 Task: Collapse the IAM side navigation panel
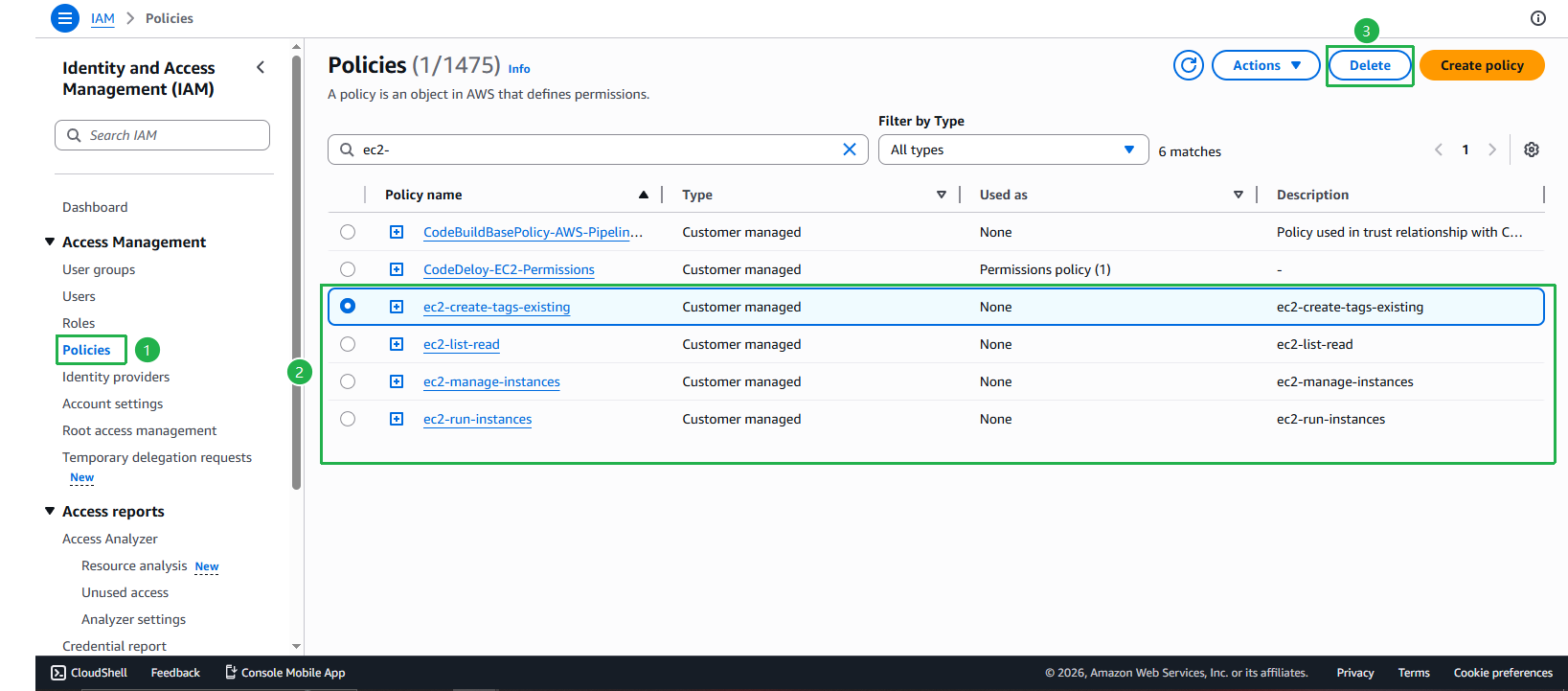pos(261,67)
